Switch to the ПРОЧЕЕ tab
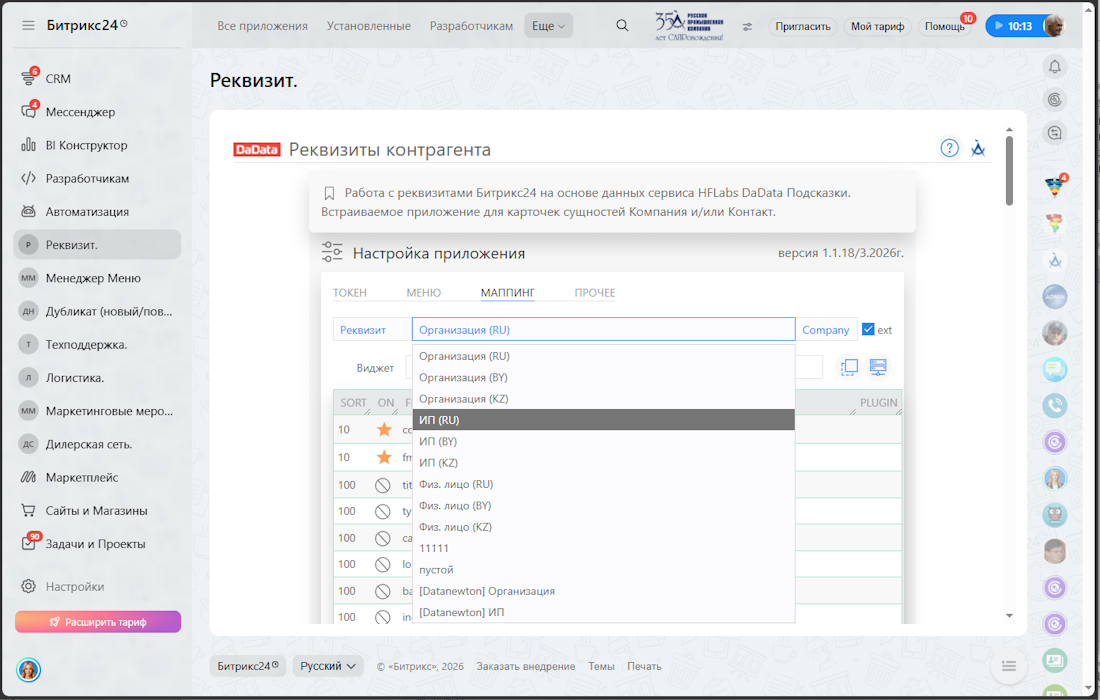 pyautogui.click(x=595, y=292)
